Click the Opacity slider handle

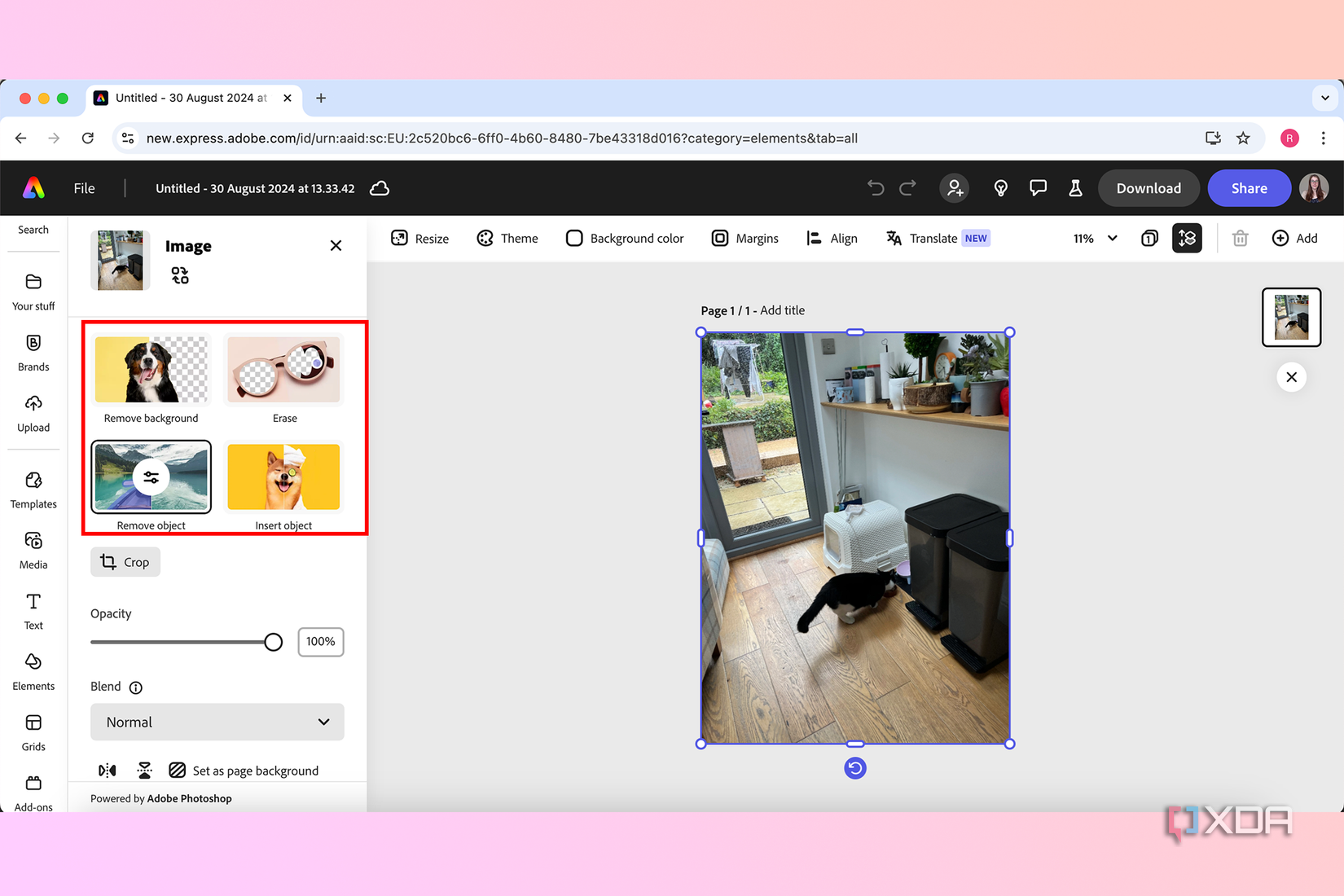pyautogui.click(x=273, y=642)
